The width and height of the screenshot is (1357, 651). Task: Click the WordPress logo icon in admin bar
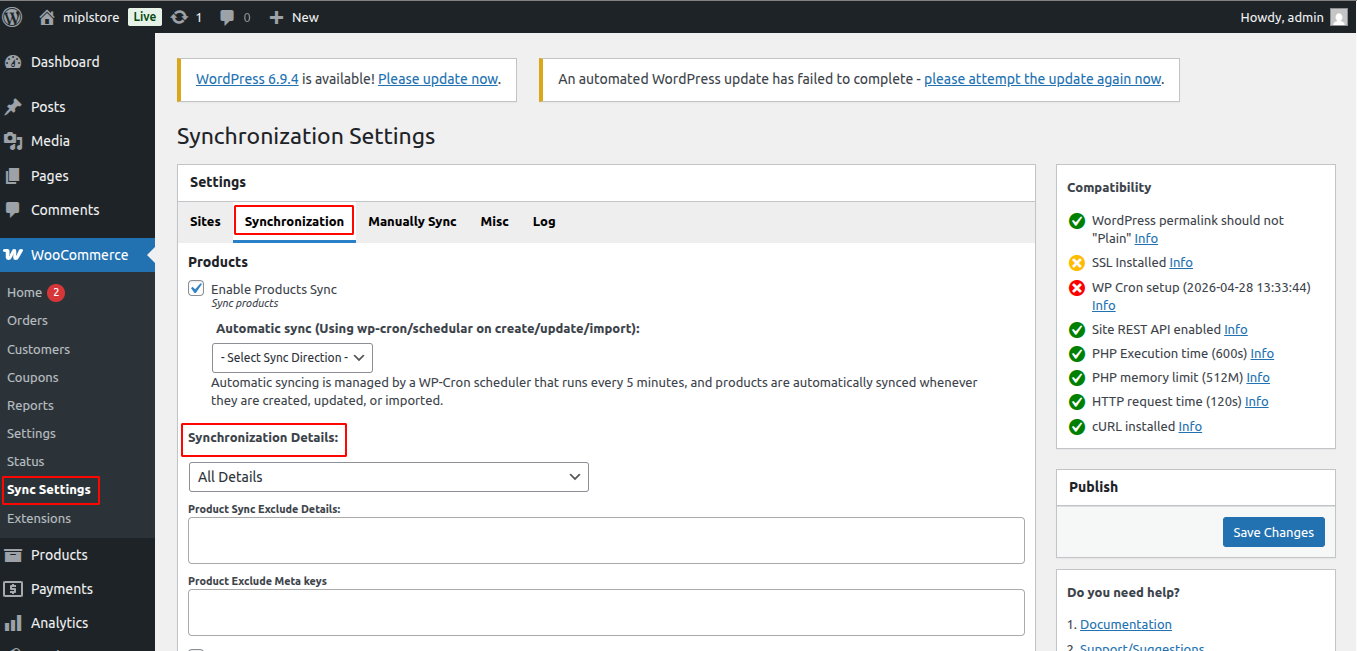point(13,16)
